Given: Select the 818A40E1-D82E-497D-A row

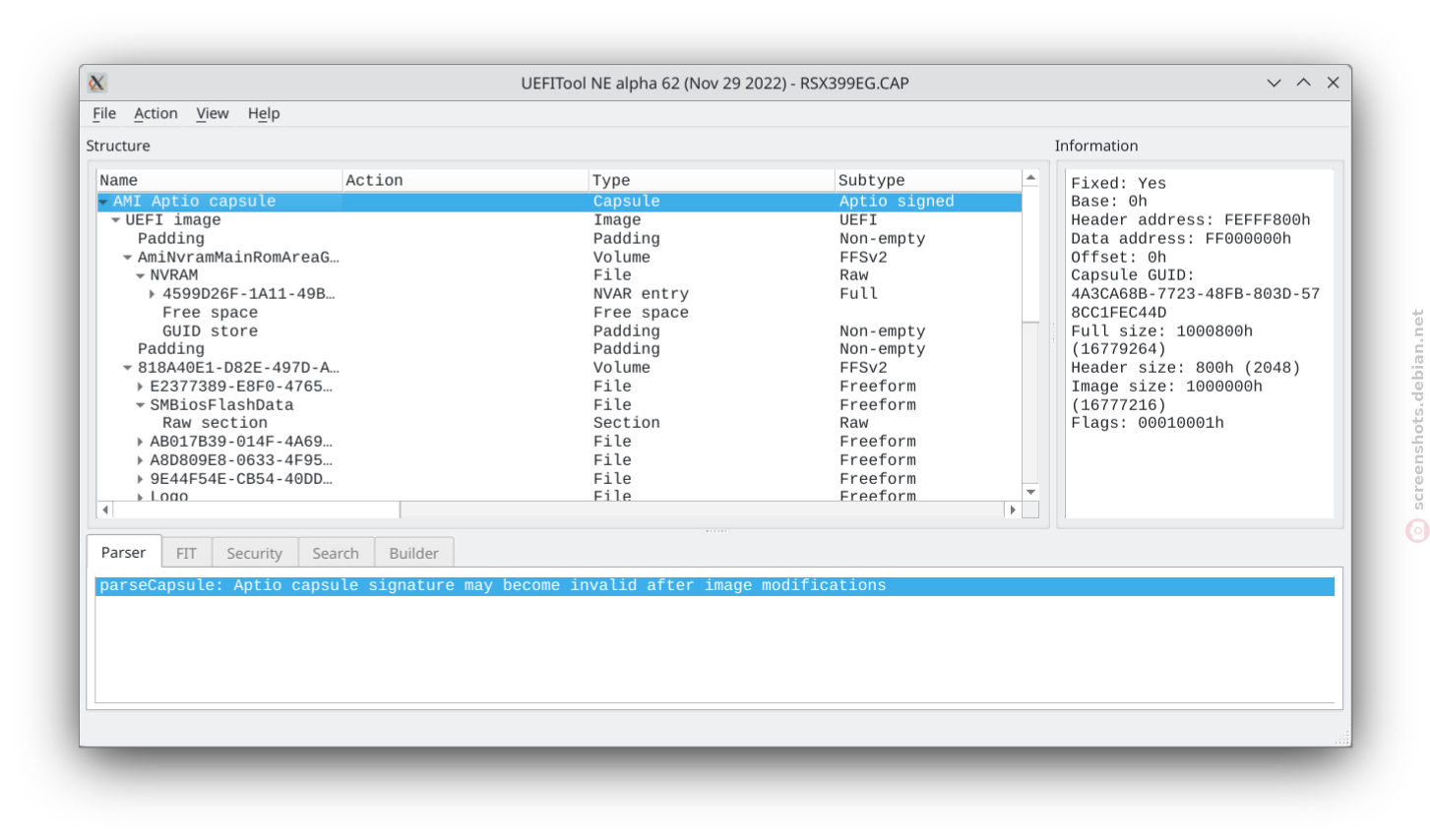Looking at the screenshot, I should pyautogui.click(x=559, y=368).
